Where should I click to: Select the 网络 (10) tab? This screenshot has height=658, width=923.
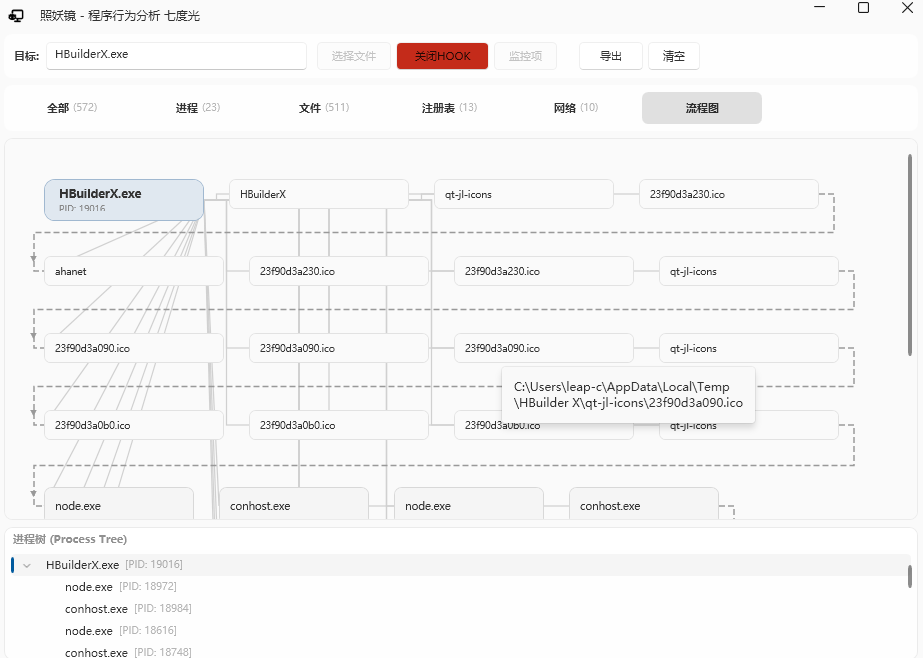(x=576, y=108)
